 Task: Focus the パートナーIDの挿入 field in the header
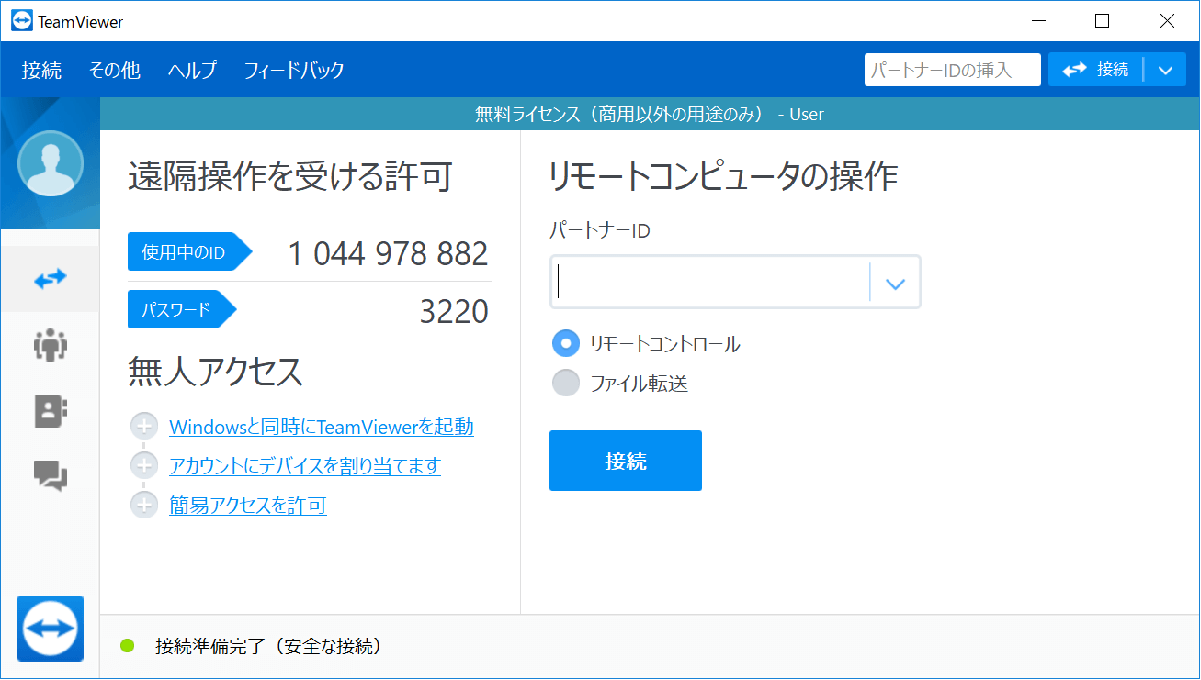(x=953, y=70)
